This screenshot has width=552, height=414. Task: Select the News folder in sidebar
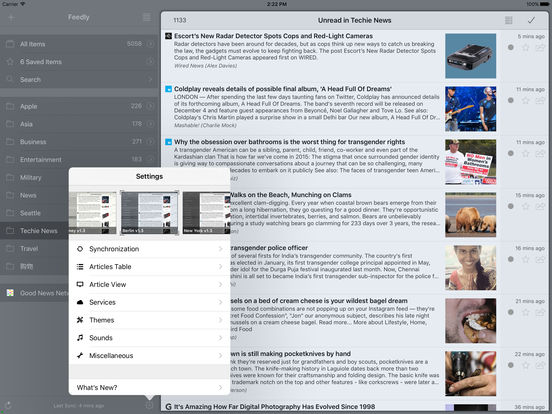34,195
